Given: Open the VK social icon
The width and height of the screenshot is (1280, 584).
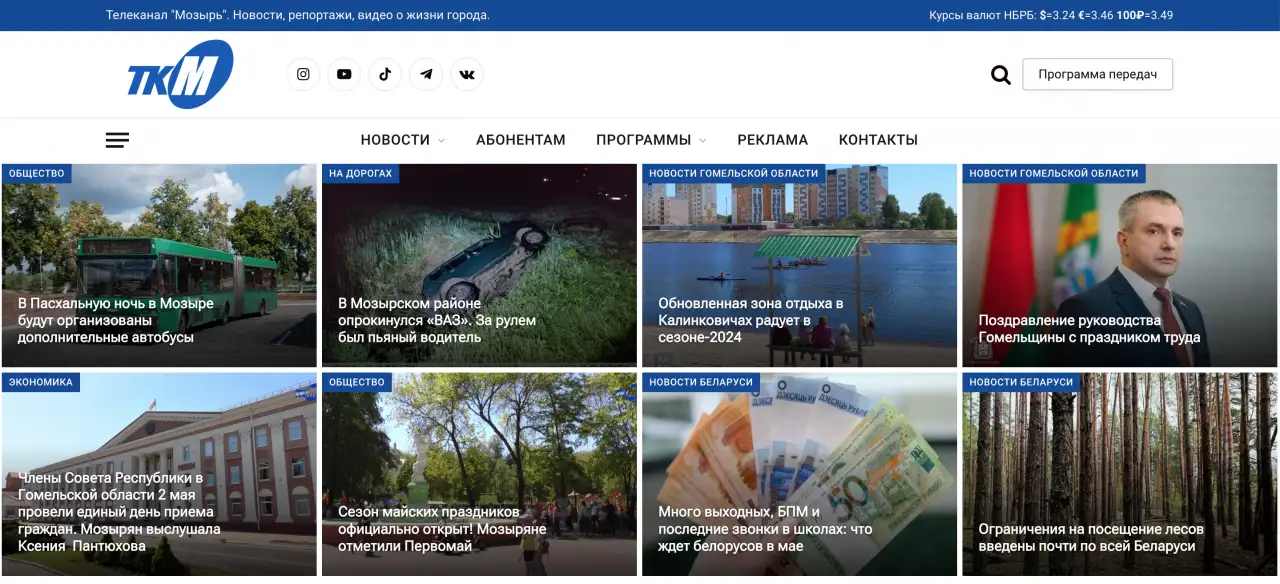Looking at the screenshot, I should (x=467, y=74).
